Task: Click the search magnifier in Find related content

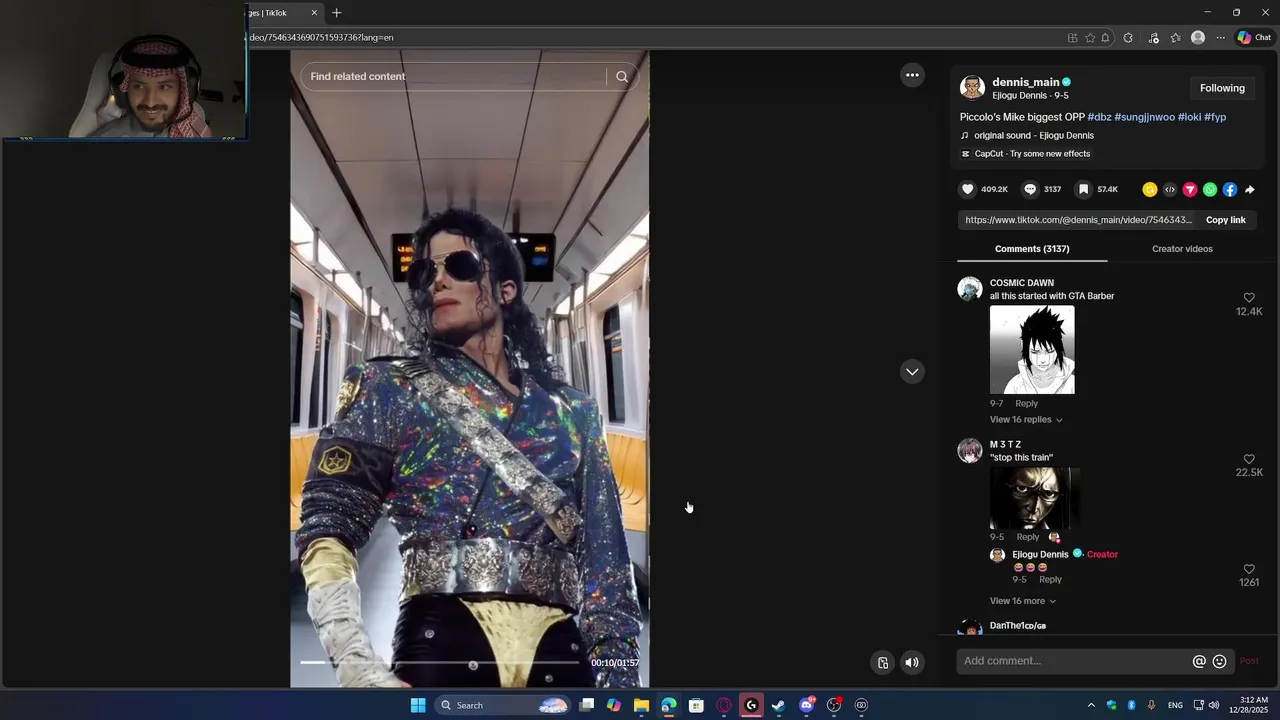Action: tap(622, 77)
